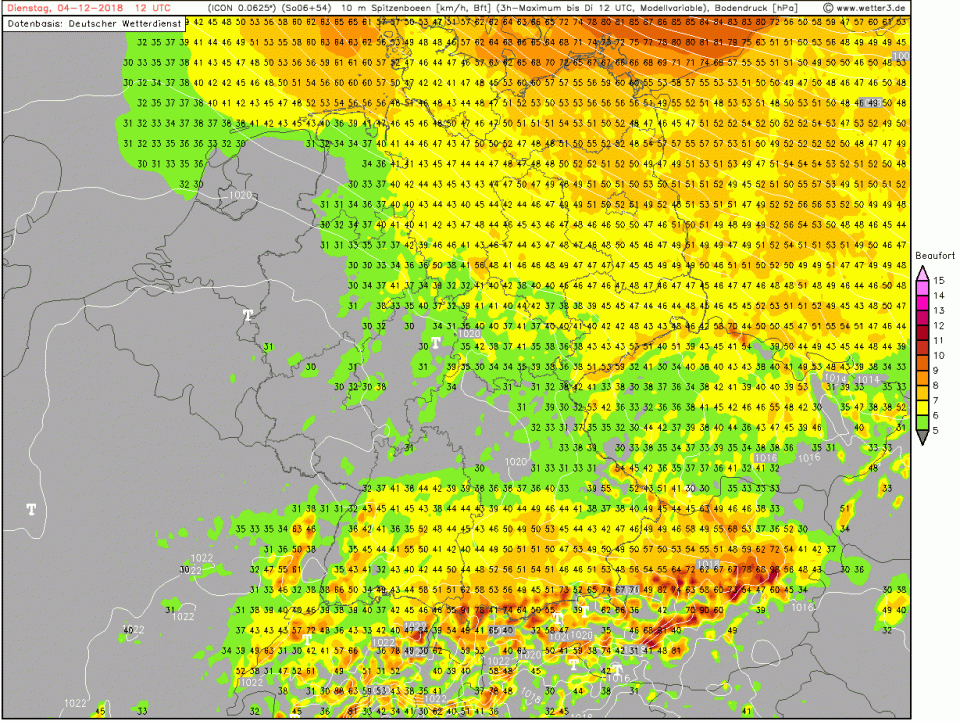Click the large white T marker over Belgium
The height and width of the screenshot is (721, 960).
tap(248, 315)
